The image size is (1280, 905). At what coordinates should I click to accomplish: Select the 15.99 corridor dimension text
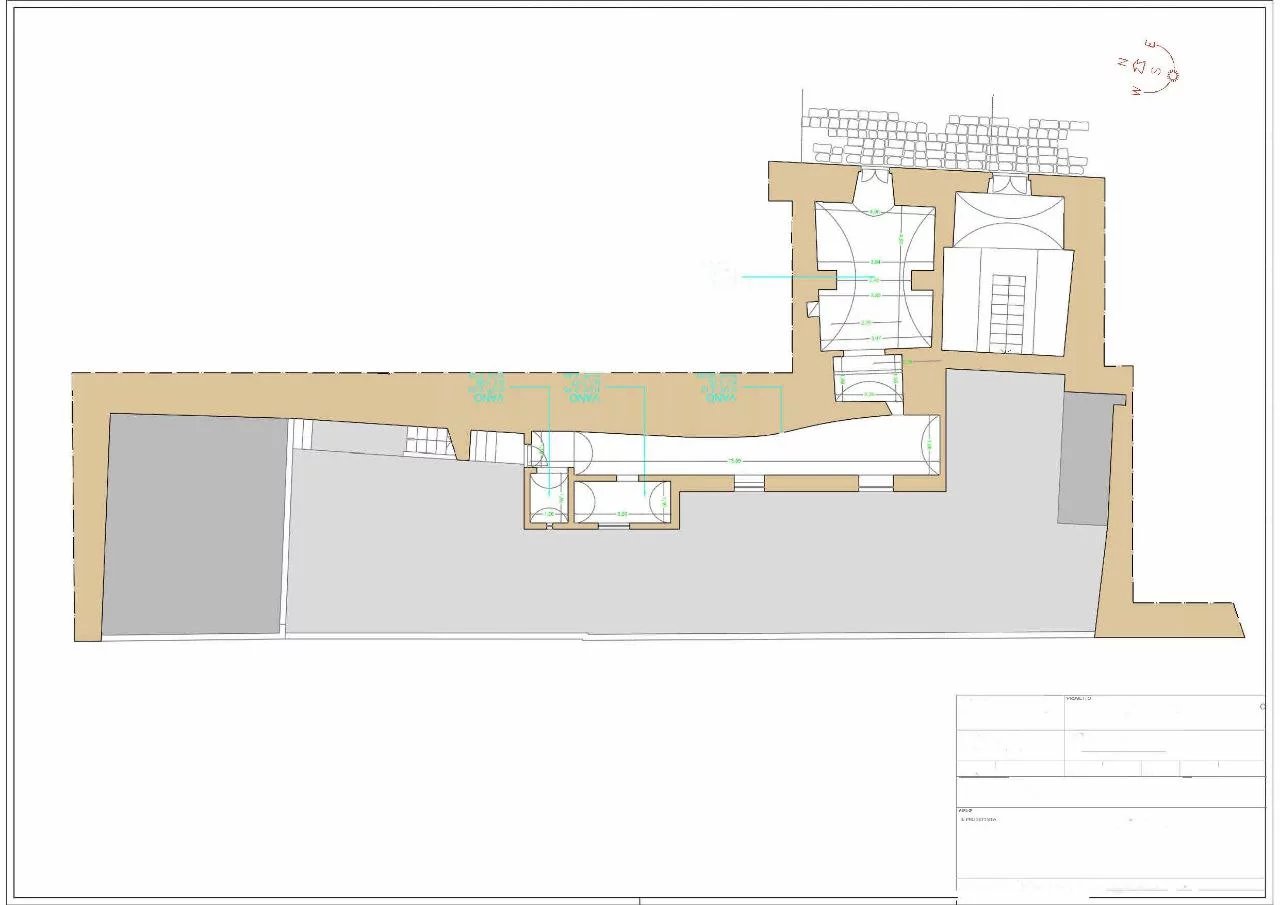pos(734,461)
